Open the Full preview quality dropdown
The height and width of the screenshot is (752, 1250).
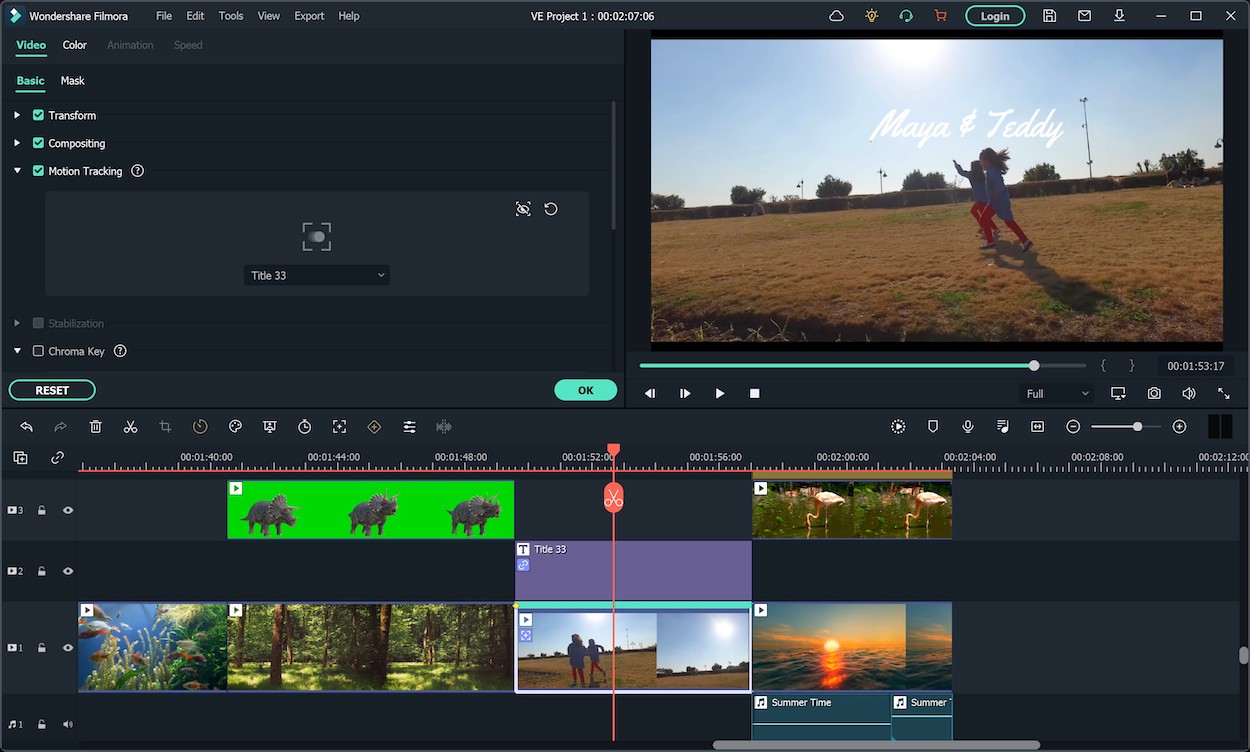click(1056, 394)
